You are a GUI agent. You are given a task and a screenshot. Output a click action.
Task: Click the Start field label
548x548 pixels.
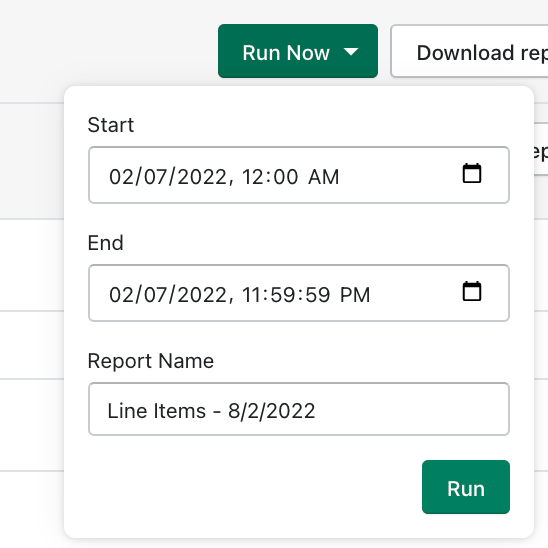pos(111,125)
